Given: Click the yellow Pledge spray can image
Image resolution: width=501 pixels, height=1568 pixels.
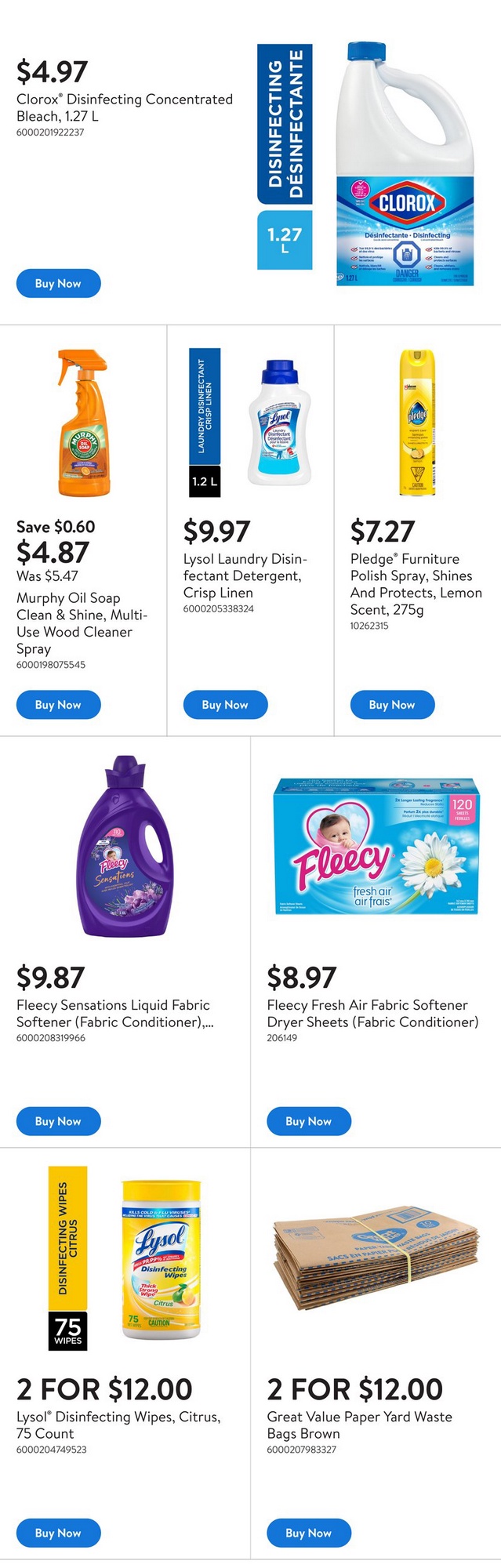Looking at the screenshot, I should [417, 423].
